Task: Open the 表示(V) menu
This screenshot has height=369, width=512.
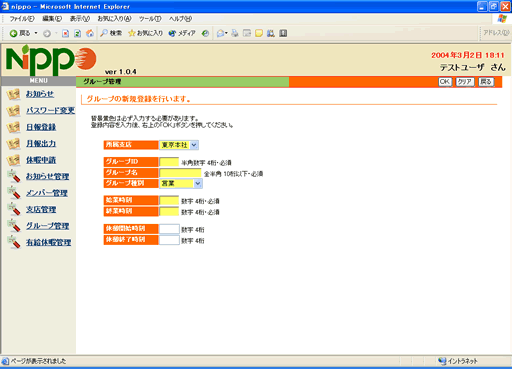Action: pyautogui.click(x=80, y=19)
